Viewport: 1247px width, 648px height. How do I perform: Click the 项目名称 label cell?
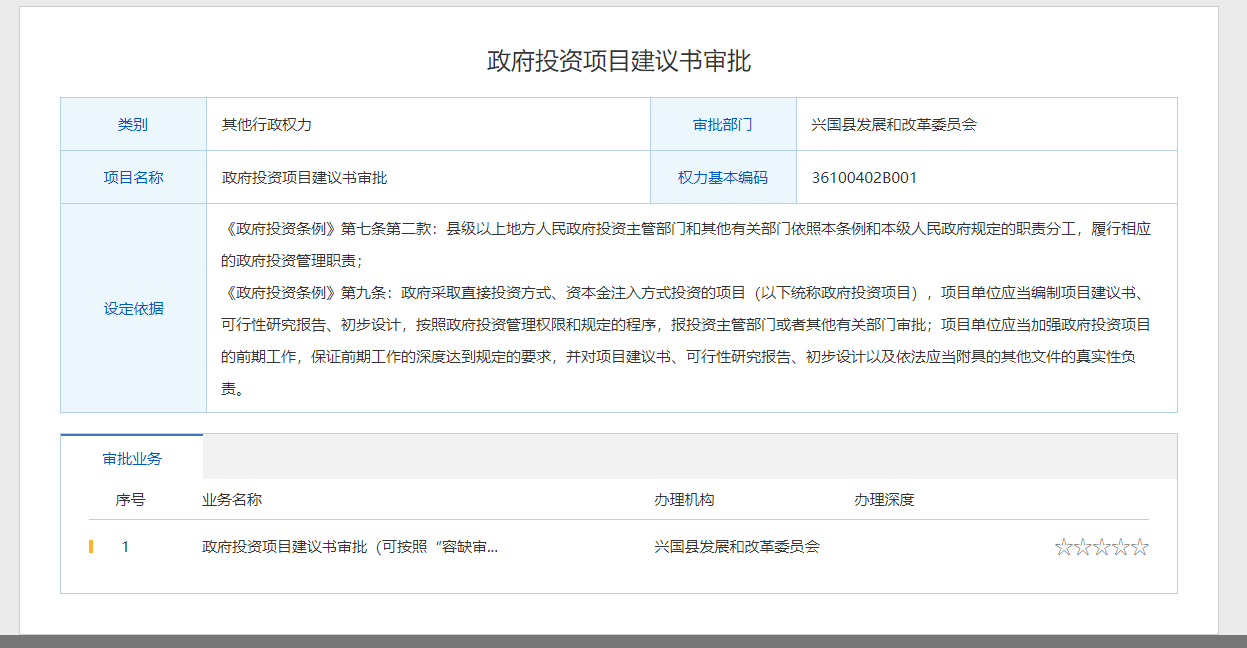pos(133,178)
